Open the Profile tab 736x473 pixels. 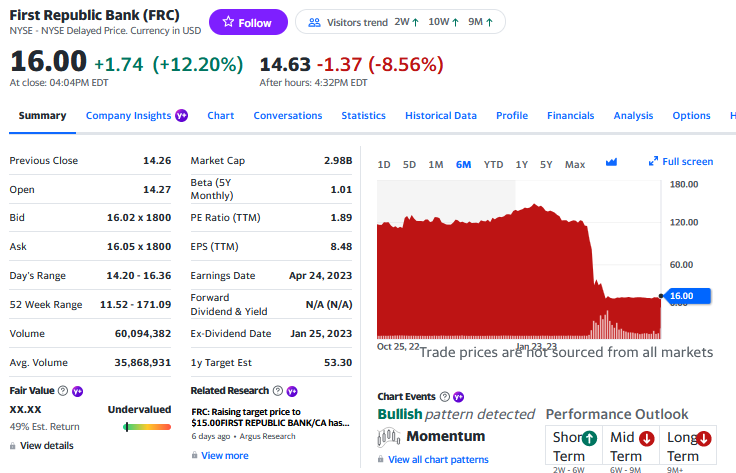(x=512, y=115)
